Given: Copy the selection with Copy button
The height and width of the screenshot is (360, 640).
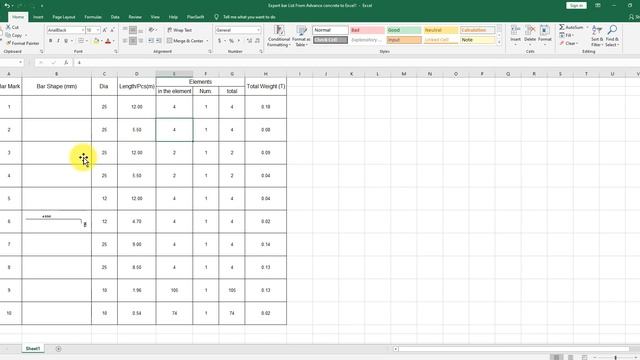Looking at the screenshot, I should pos(14,35).
